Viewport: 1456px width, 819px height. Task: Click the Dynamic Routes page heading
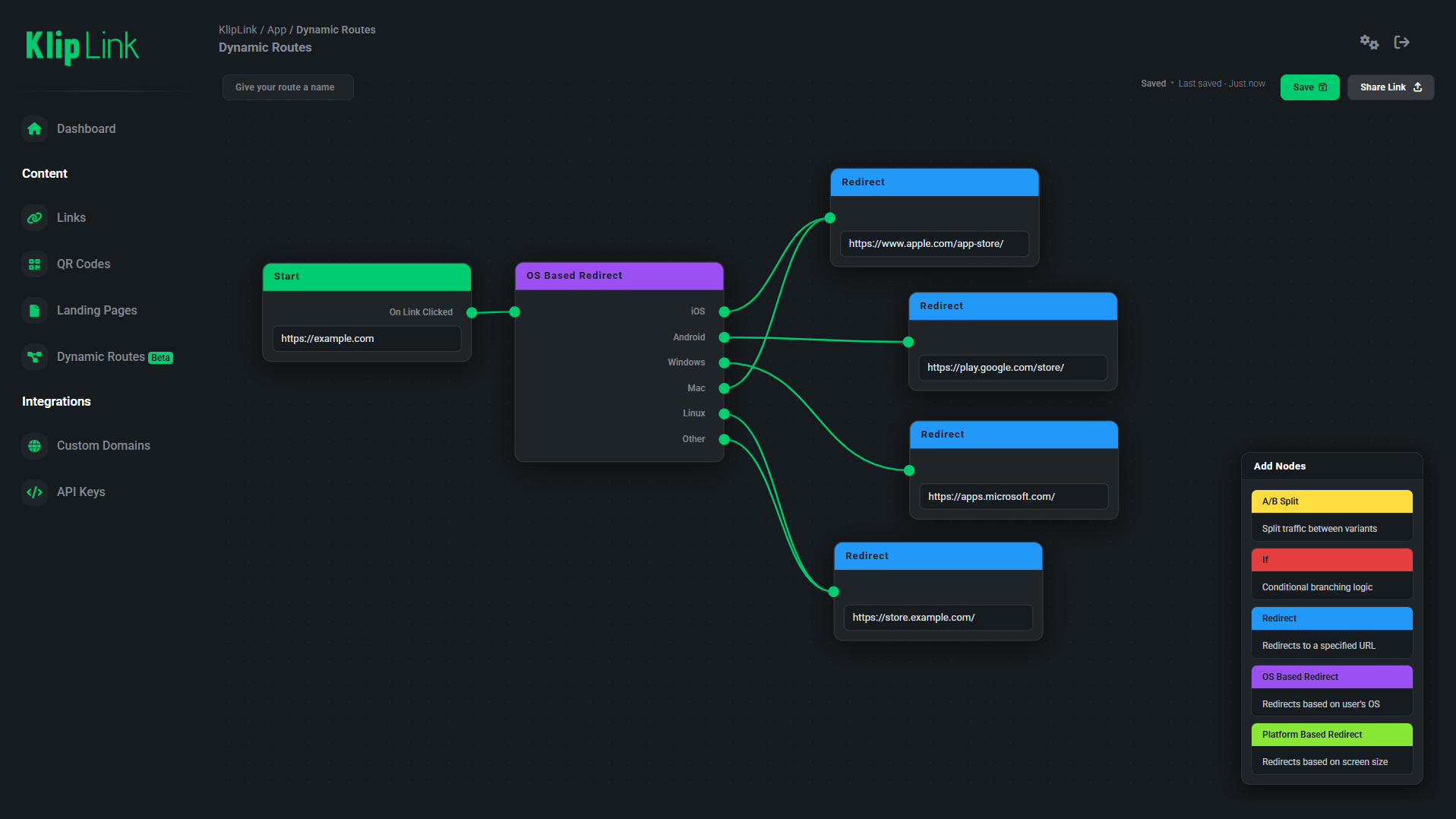coord(265,48)
